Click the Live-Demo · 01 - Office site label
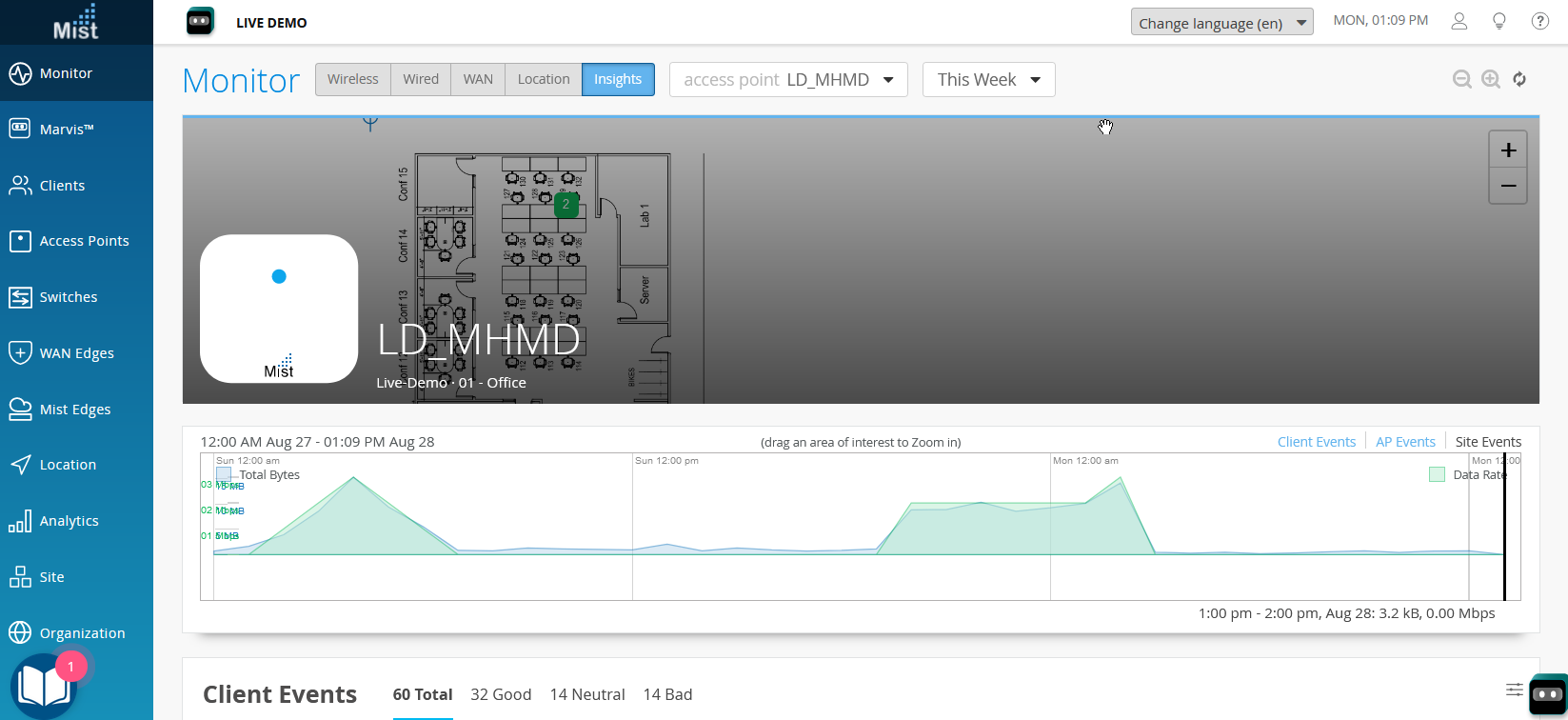 [x=451, y=383]
